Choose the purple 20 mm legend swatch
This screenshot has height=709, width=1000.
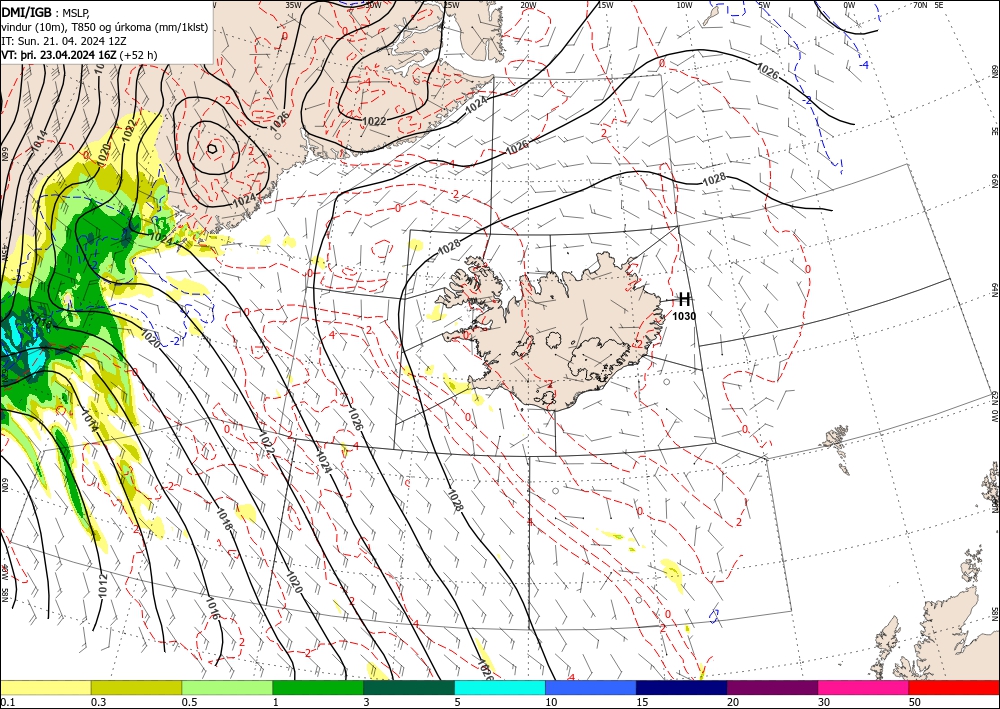pyautogui.click(x=772, y=687)
